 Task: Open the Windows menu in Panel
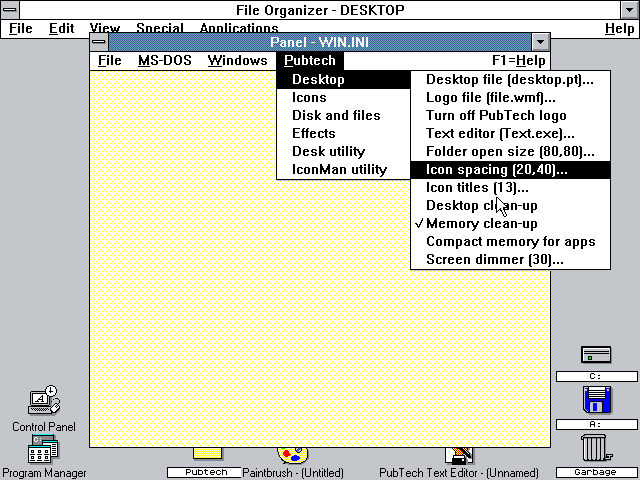pos(237,60)
